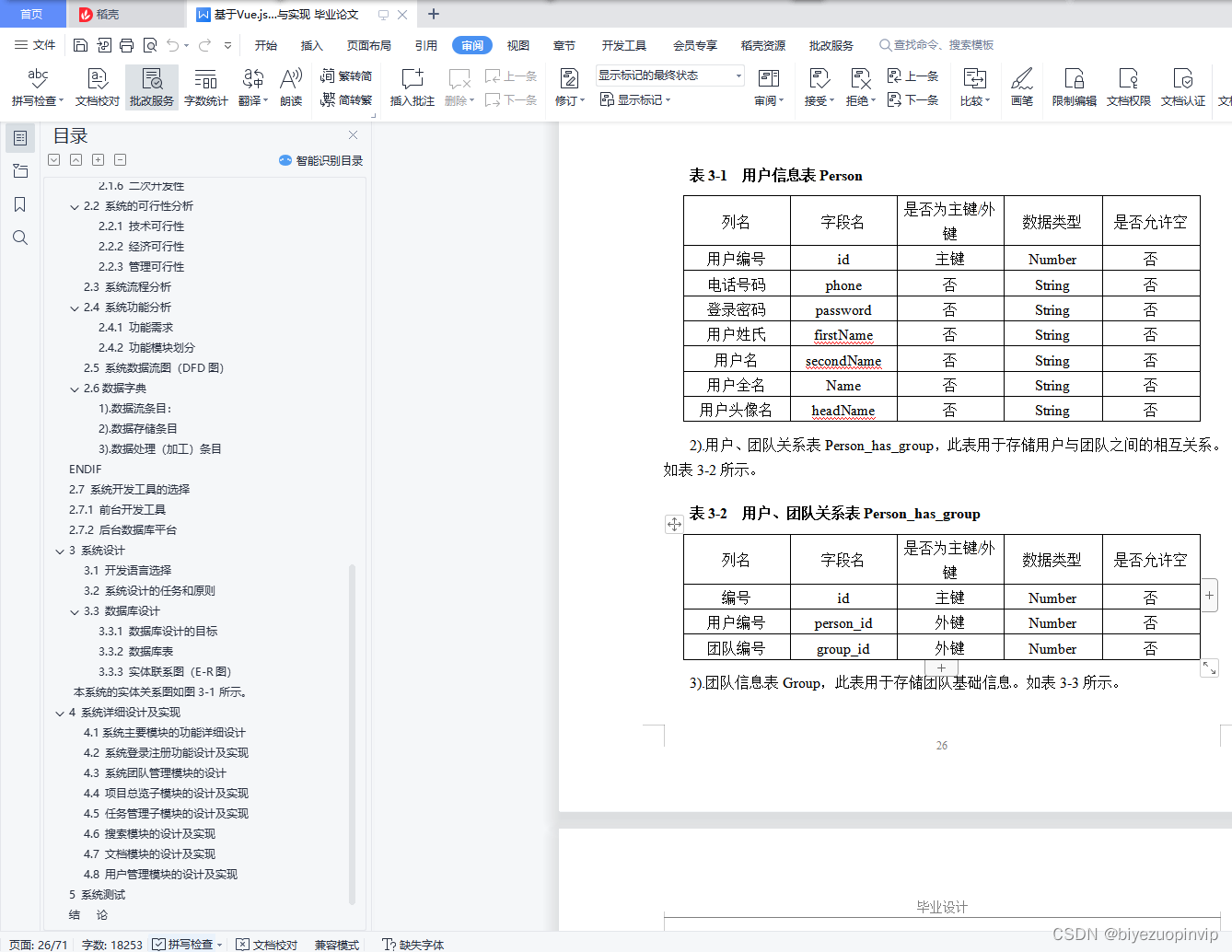
Task: Open the 显示标记的最终状态 dropdown
Action: tap(669, 75)
